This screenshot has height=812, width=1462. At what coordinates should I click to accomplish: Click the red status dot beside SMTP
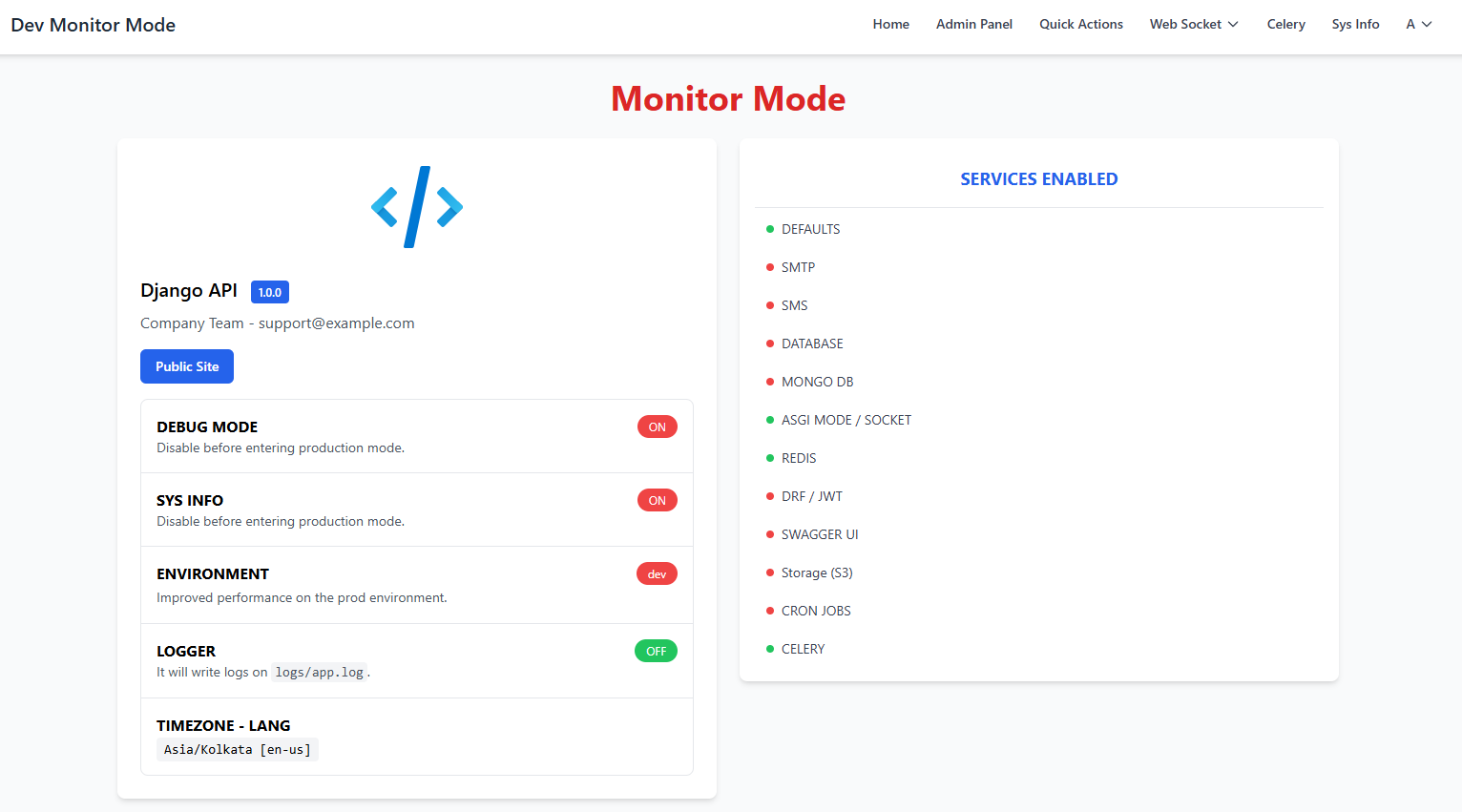[770, 267]
